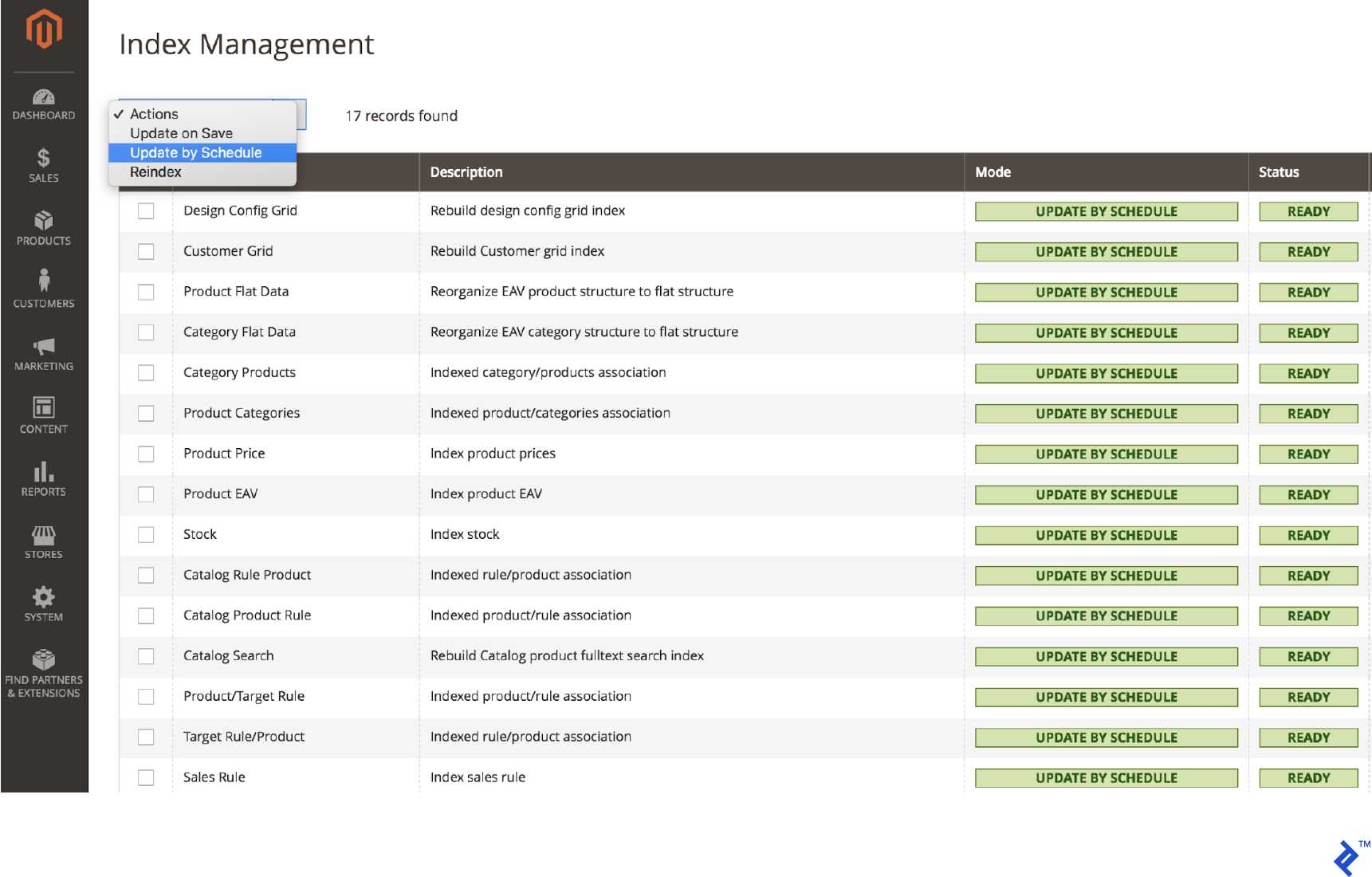Click the Magento logo icon
This screenshot has height=877, width=1372.
pyautogui.click(x=44, y=29)
